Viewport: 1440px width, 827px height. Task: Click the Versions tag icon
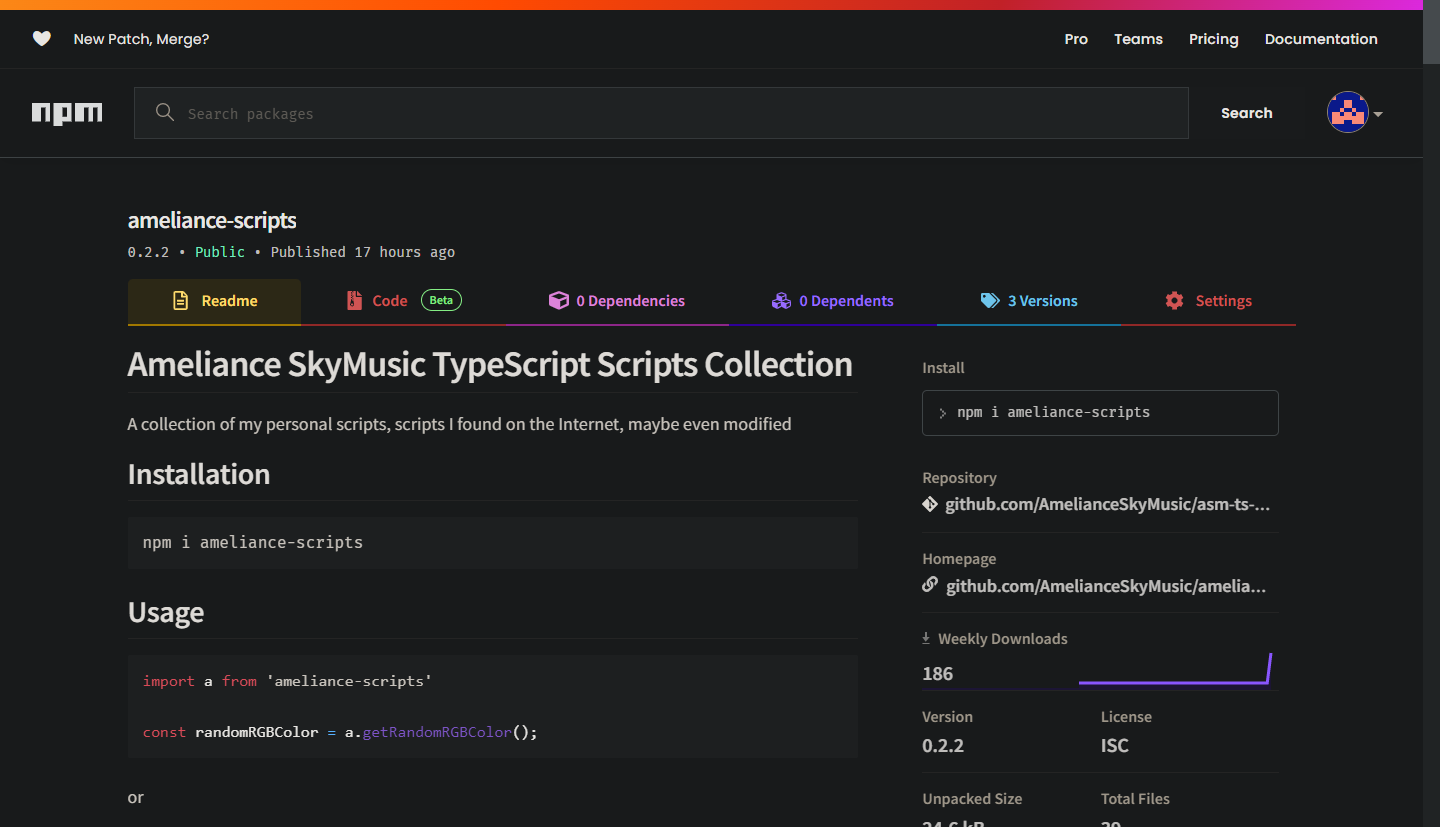[x=990, y=301]
